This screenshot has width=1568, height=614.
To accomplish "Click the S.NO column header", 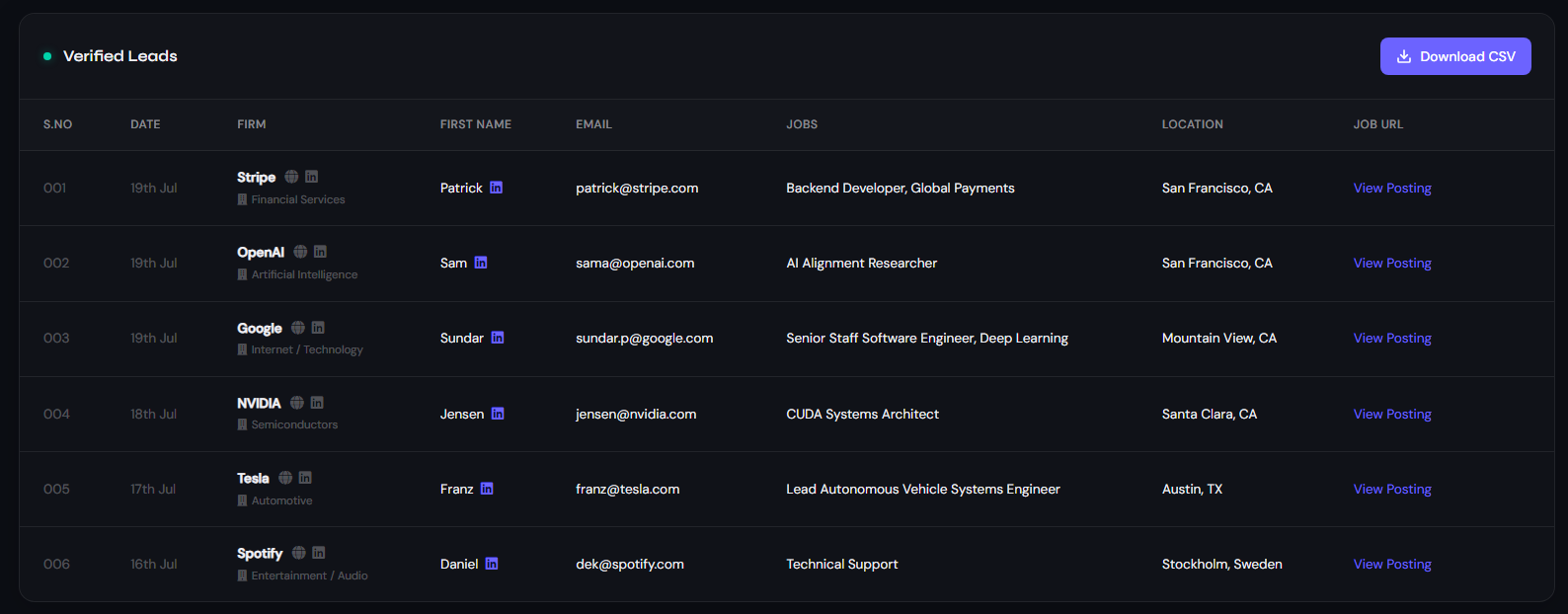I will tap(57, 124).
